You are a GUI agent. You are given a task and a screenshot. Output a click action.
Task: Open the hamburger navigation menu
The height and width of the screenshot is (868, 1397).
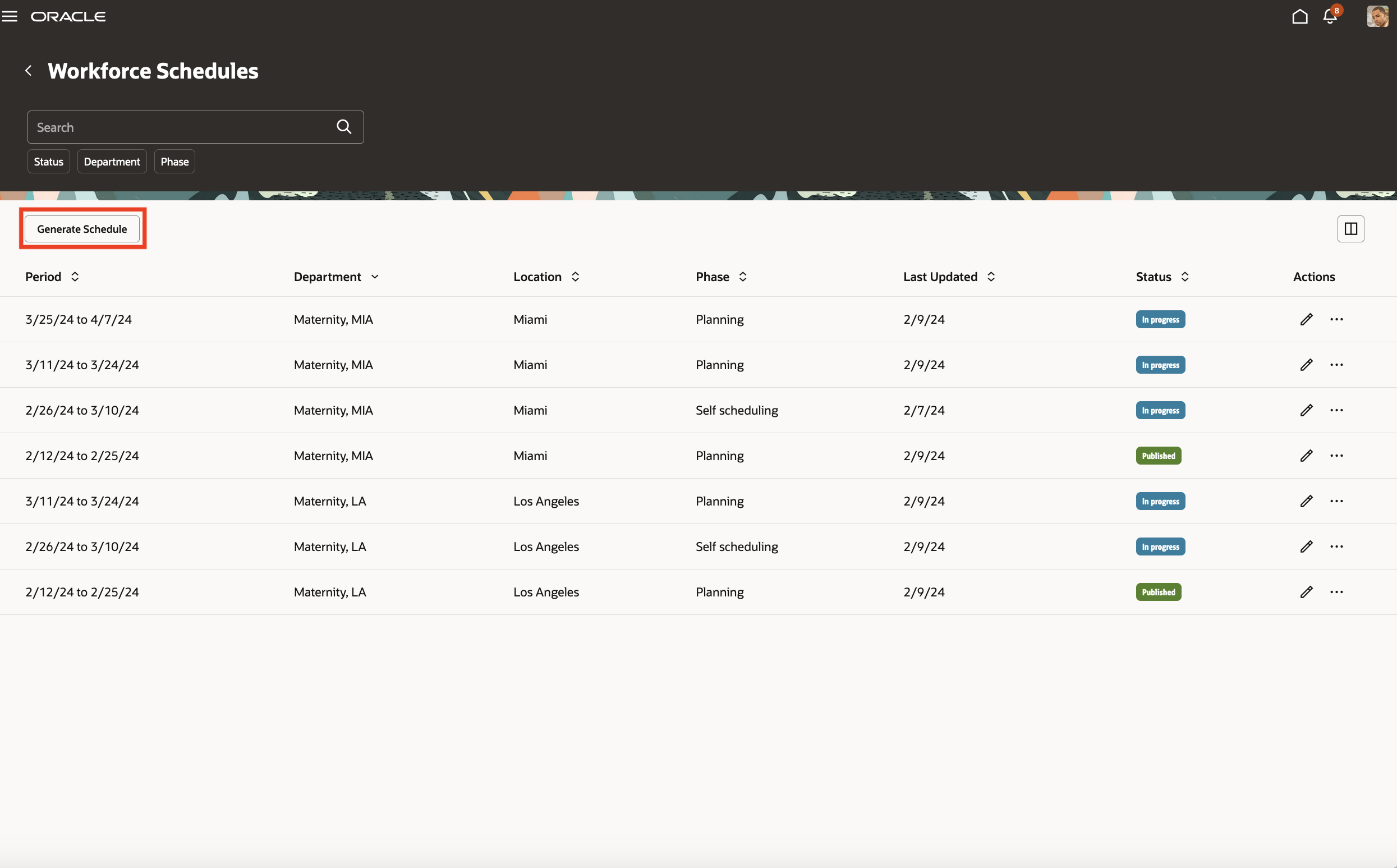click(x=10, y=17)
